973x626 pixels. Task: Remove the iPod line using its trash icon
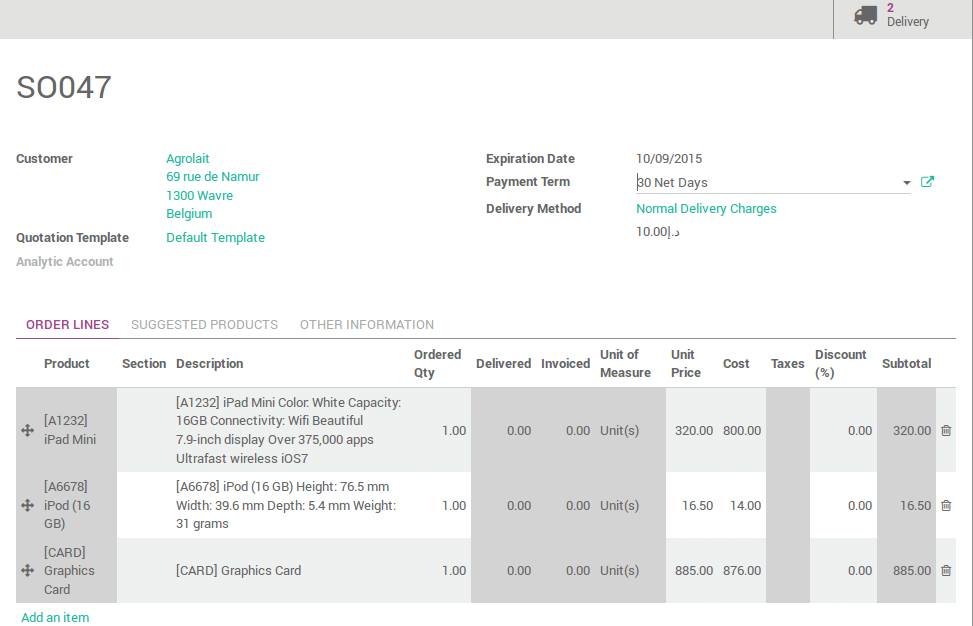[x=945, y=505]
